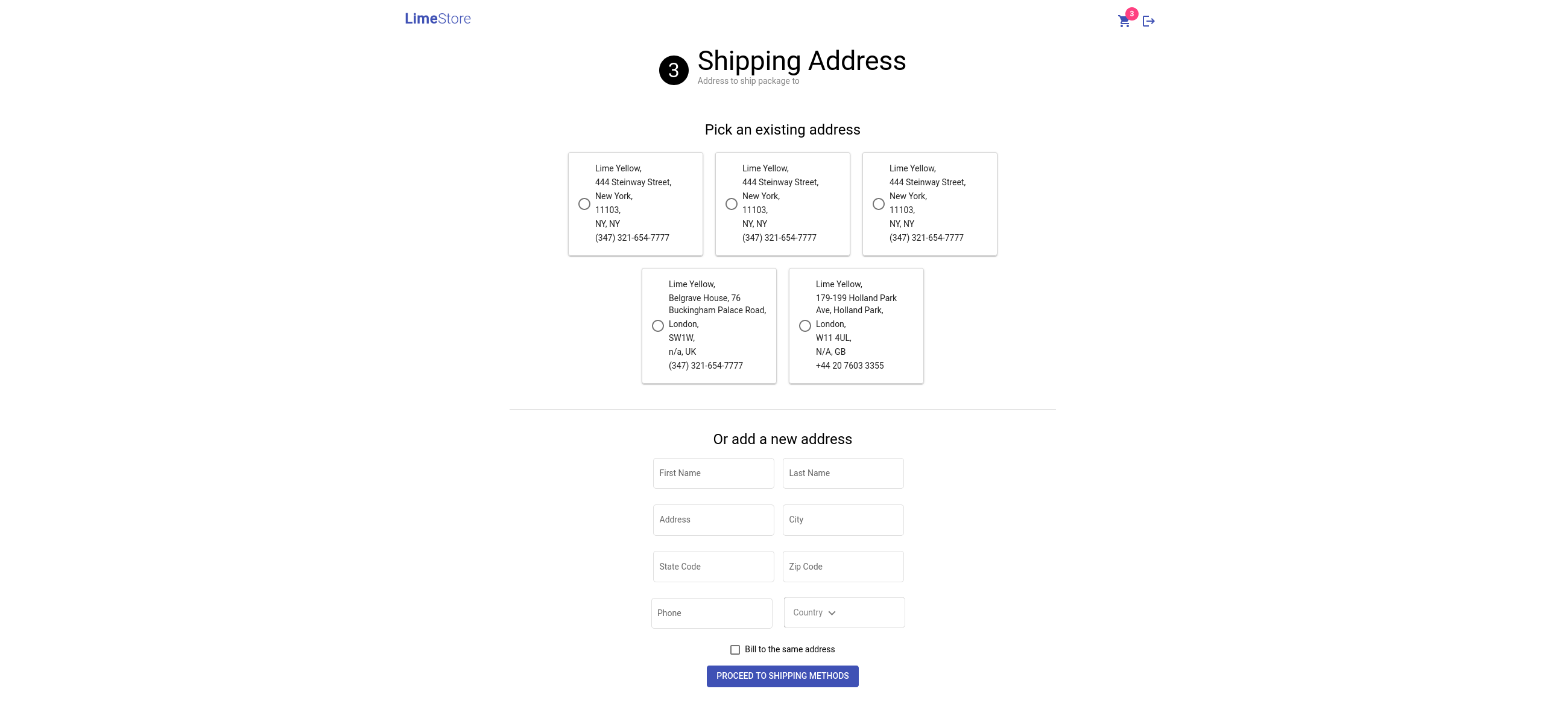Open the shopping cart icon
1568x712 pixels.
[x=1123, y=21]
